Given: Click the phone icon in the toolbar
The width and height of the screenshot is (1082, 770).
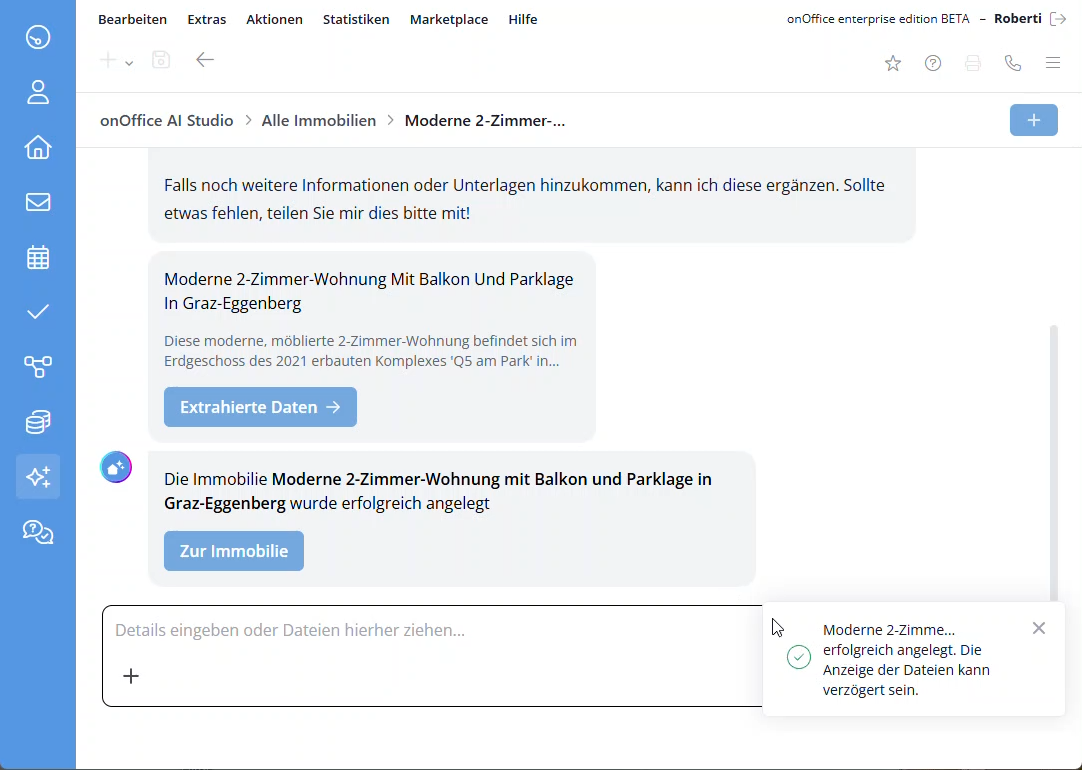Looking at the screenshot, I should coord(1013,63).
